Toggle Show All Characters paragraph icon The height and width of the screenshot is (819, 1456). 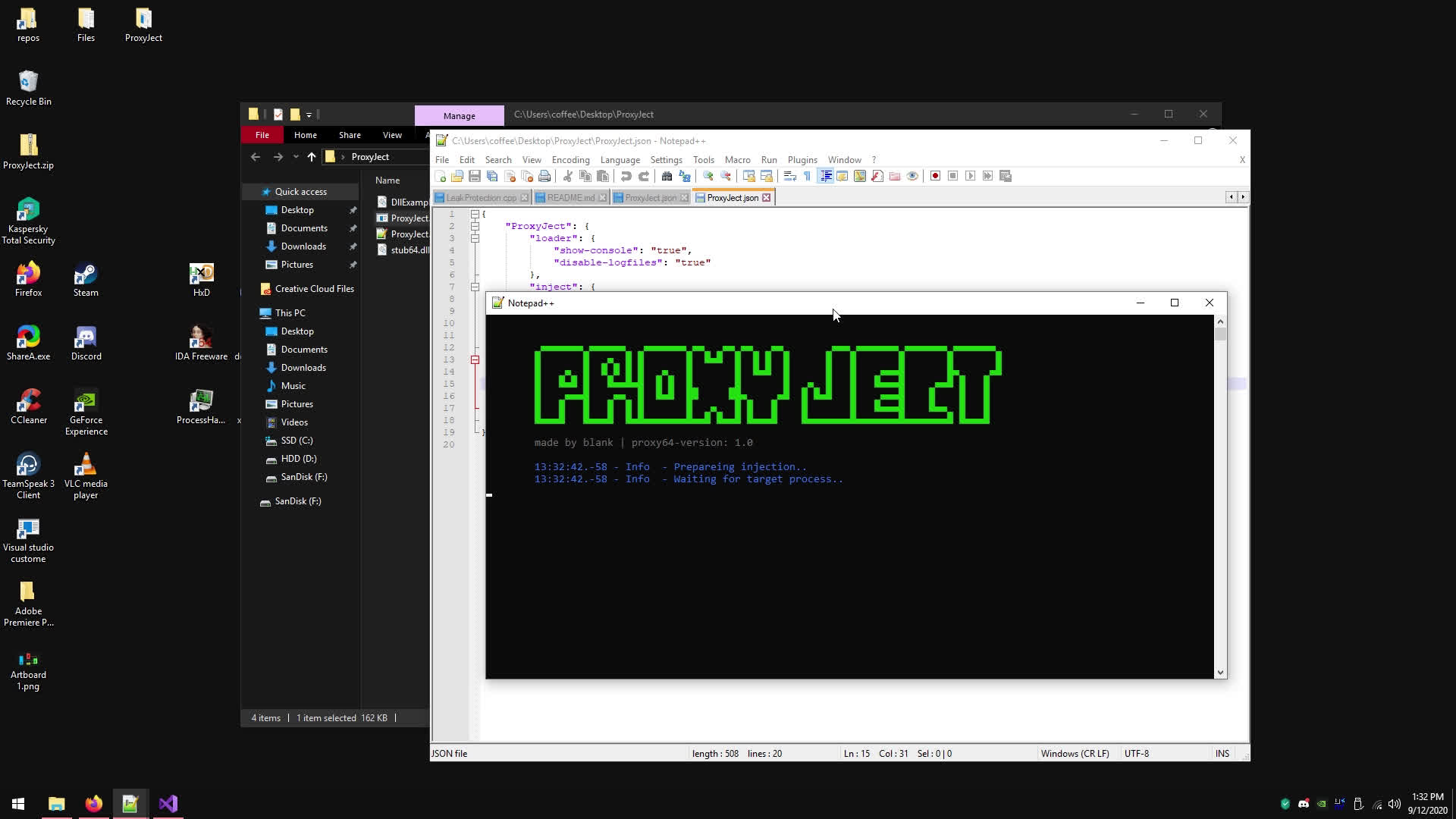(808, 176)
